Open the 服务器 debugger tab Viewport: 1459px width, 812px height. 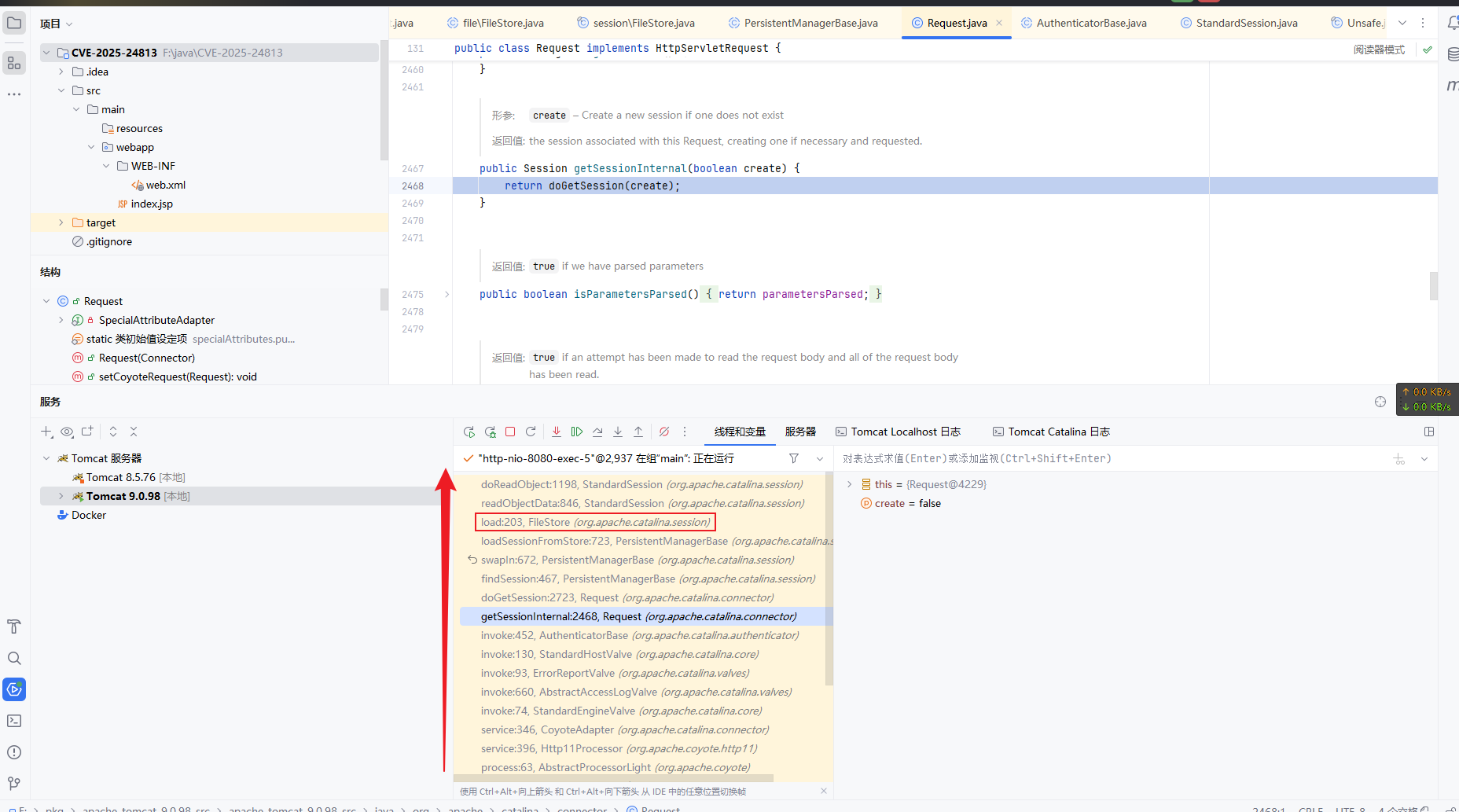[x=800, y=432]
